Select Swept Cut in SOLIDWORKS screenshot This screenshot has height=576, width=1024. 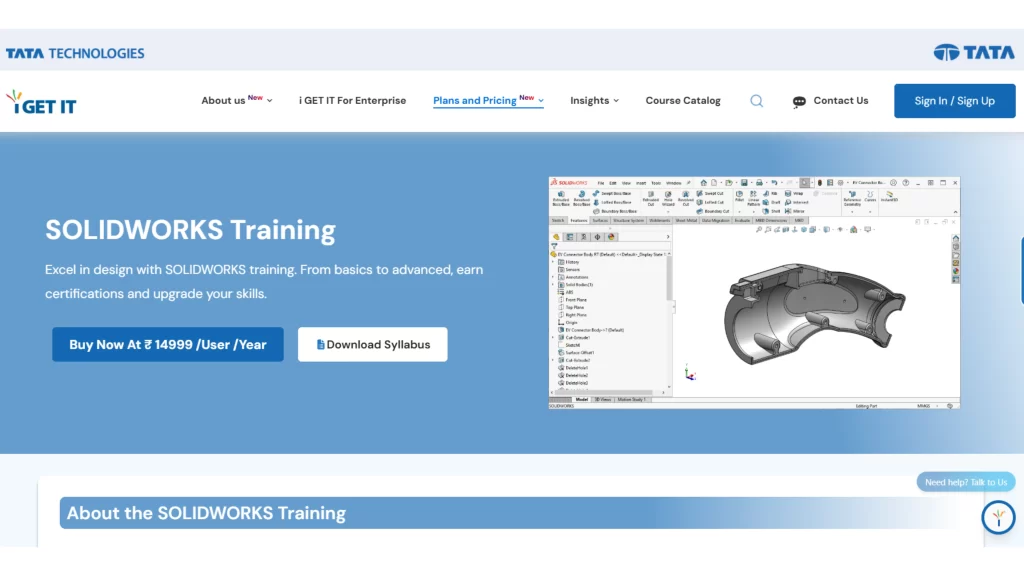710,193
